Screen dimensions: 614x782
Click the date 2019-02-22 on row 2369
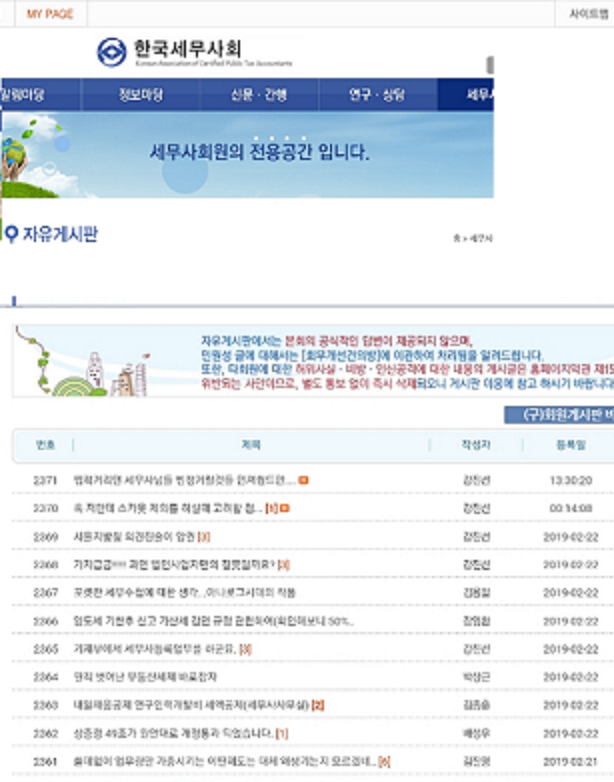point(571,537)
